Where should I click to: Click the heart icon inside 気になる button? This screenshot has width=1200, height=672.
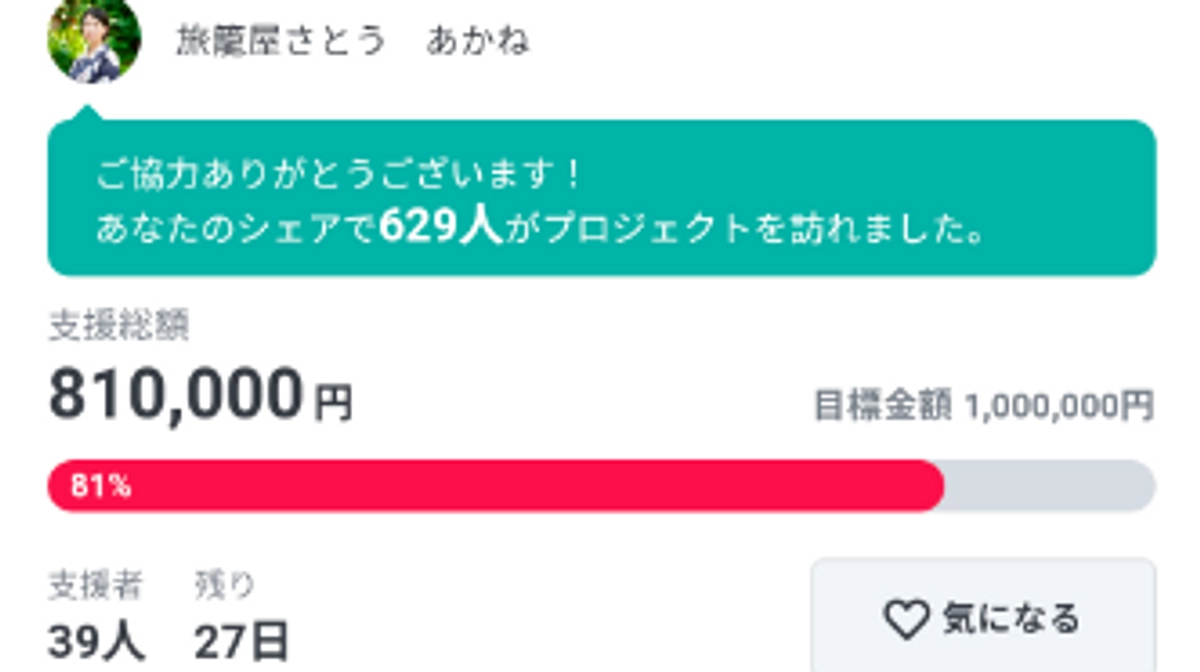pos(908,619)
